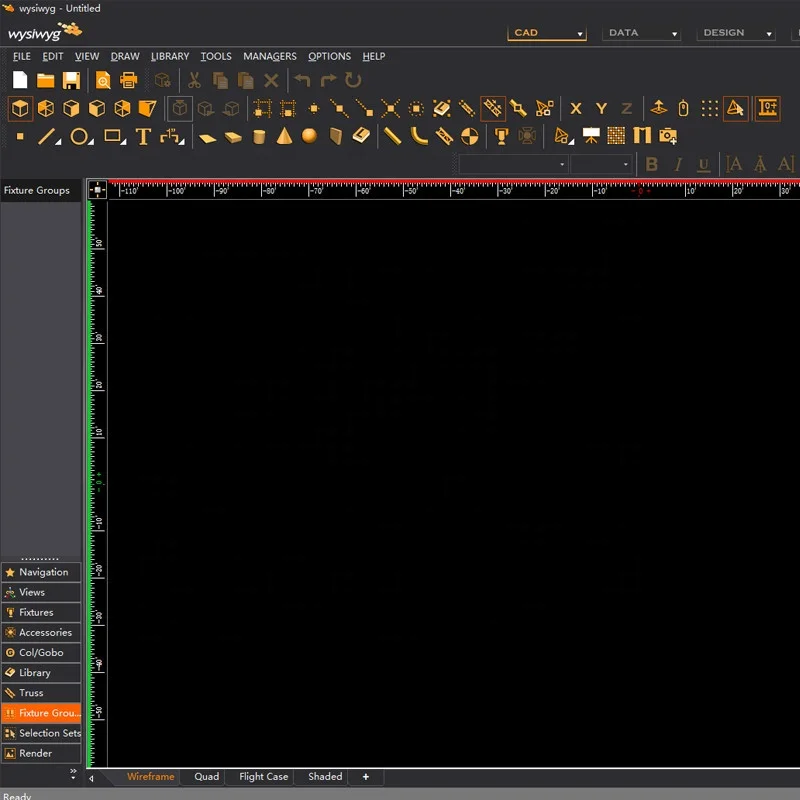This screenshot has width=800, height=800.
Task: Open the LIBRARY menu
Action: 170,57
